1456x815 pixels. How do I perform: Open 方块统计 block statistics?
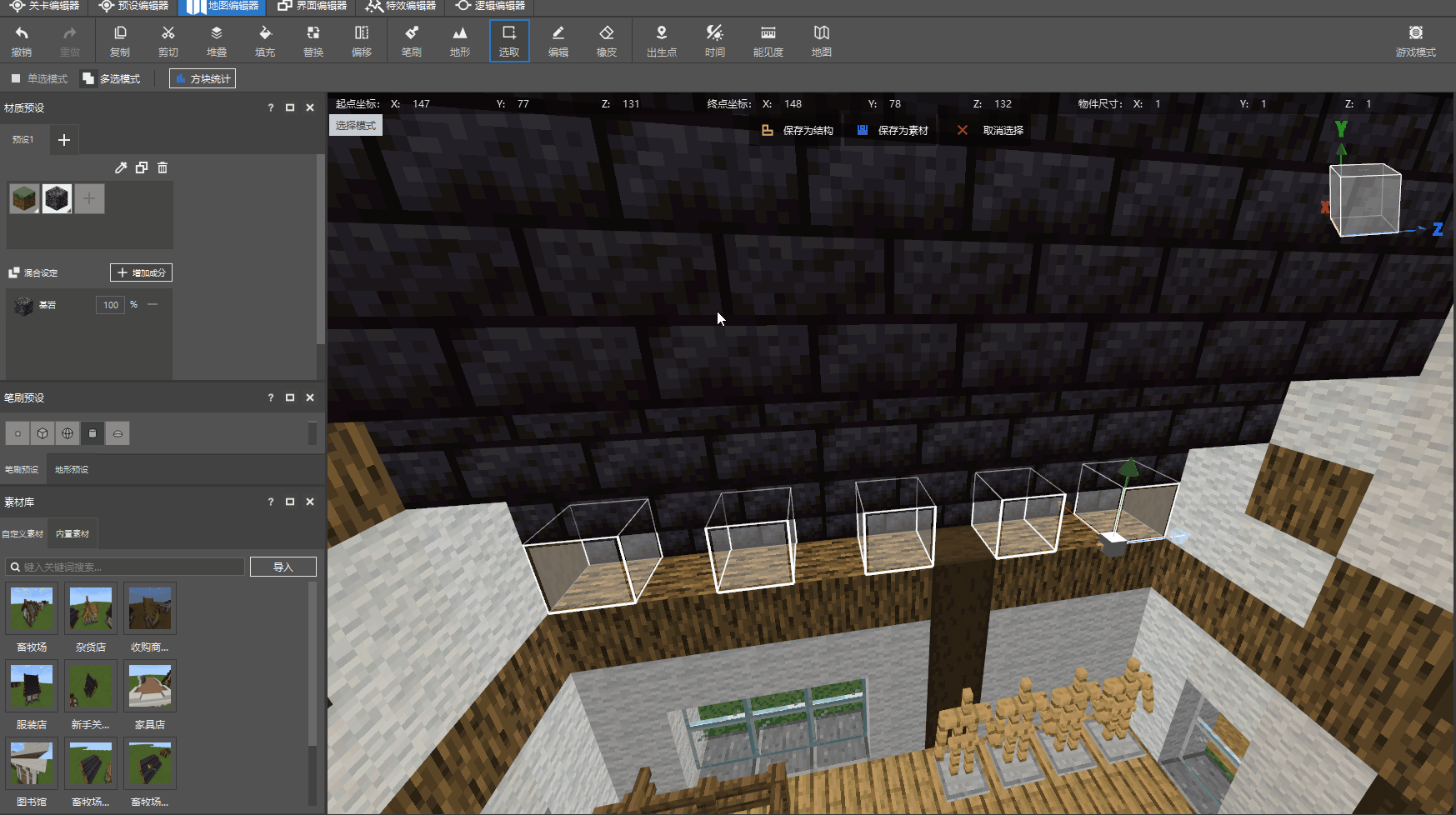[203, 79]
